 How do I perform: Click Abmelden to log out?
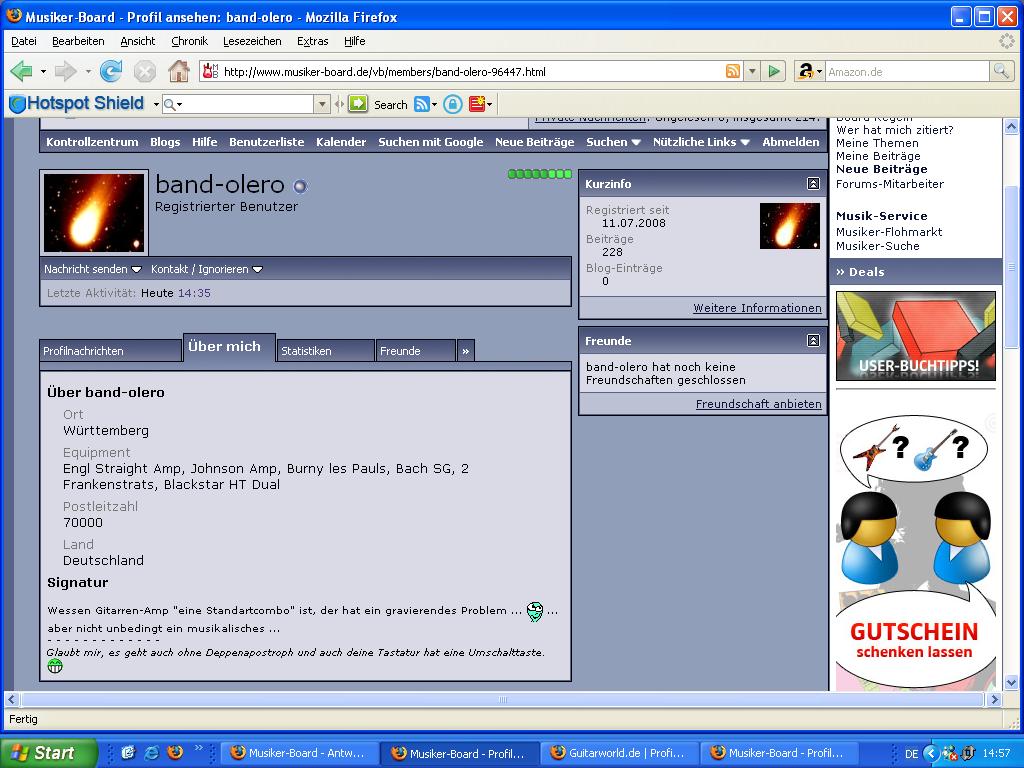pyautogui.click(x=790, y=142)
